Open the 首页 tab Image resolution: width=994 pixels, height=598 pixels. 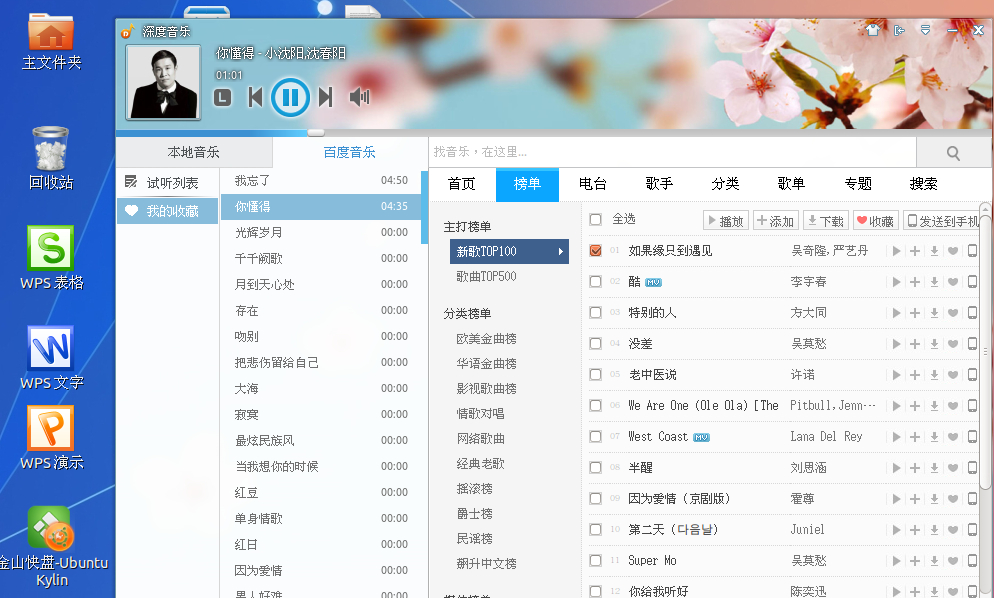click(462, 185)
